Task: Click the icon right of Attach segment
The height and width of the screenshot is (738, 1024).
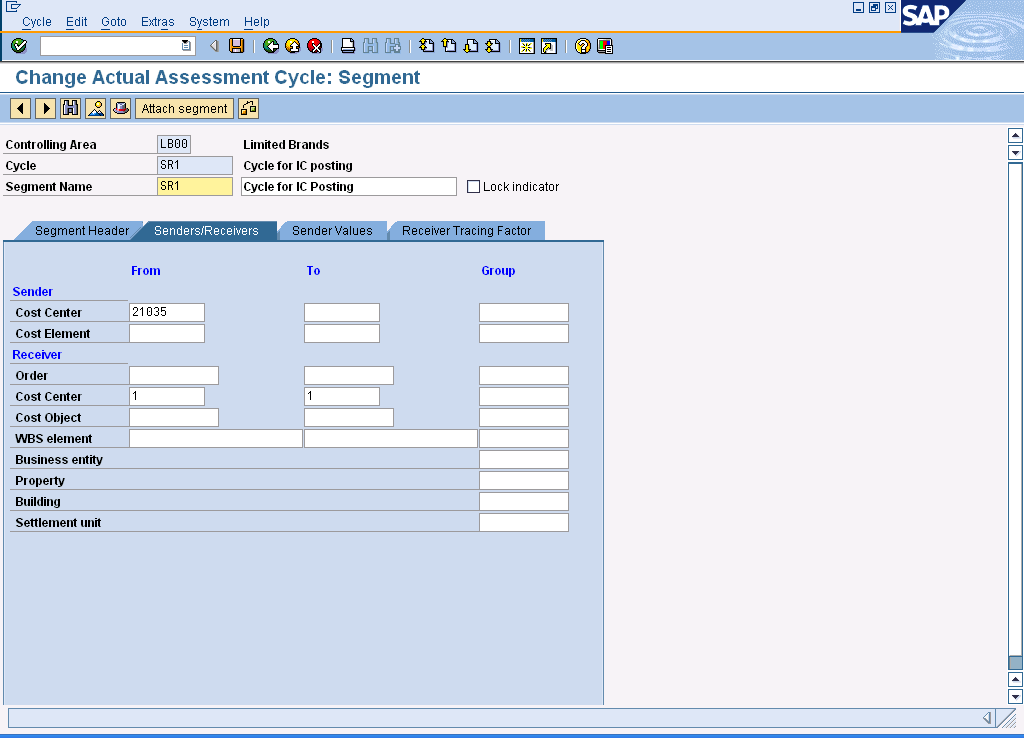Action: [248, 108]
